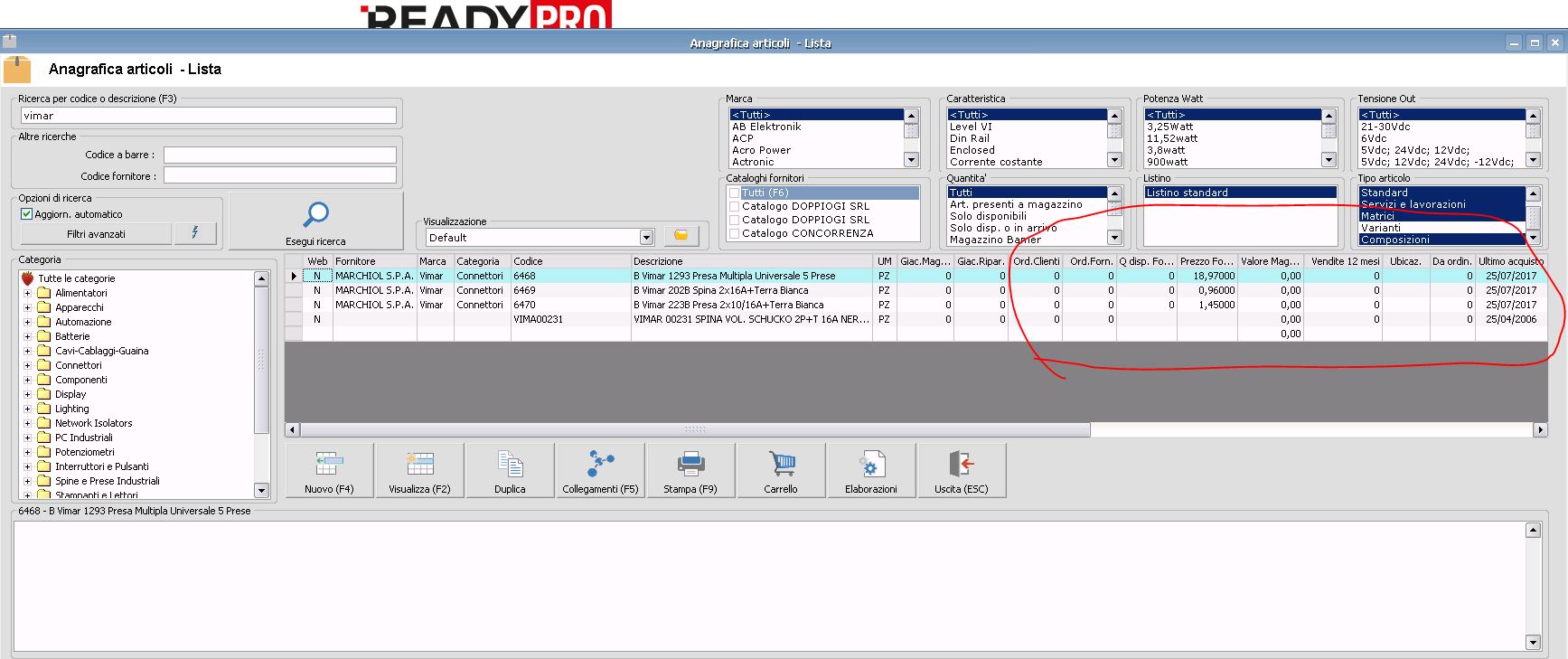
Task: Open Elaborazioni processing tools
Action: click(871, 470)
